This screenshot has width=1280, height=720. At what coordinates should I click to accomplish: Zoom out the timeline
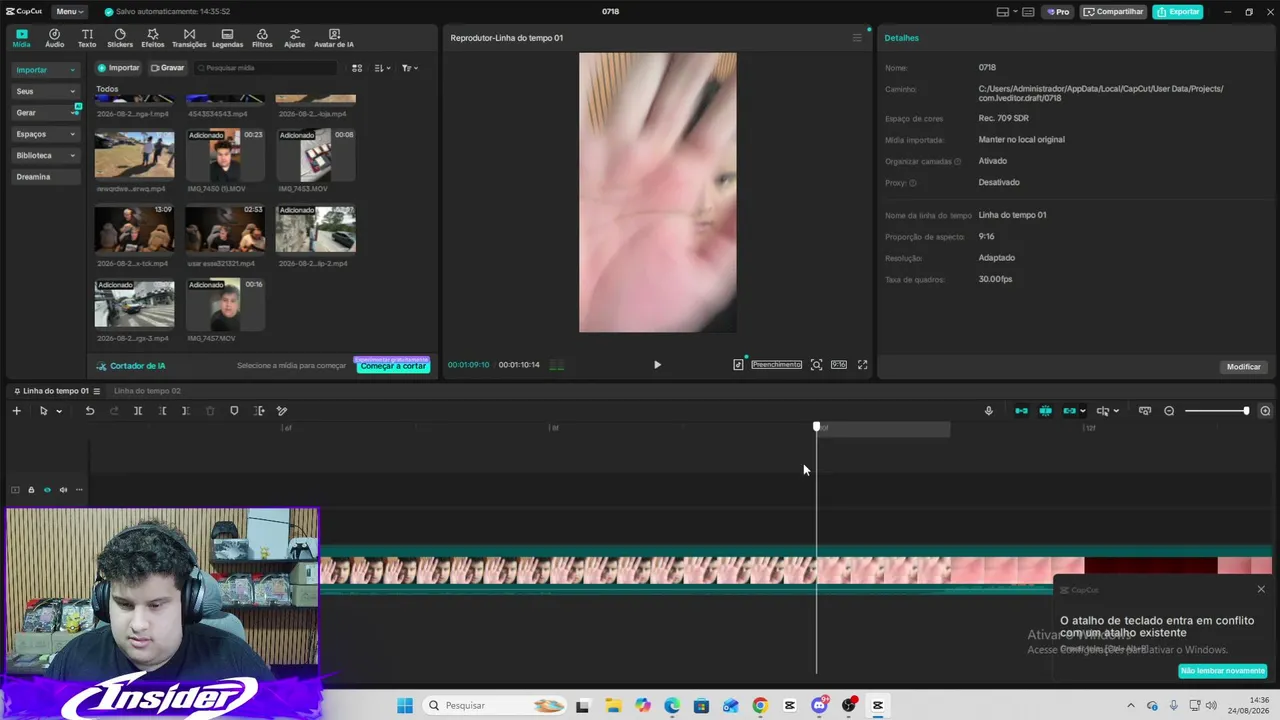(x=1169, y=411)
